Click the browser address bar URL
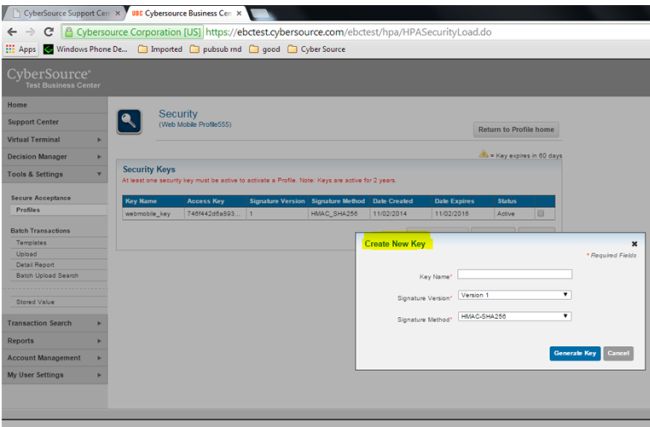 pyautogui.click(x=348, y=32)
